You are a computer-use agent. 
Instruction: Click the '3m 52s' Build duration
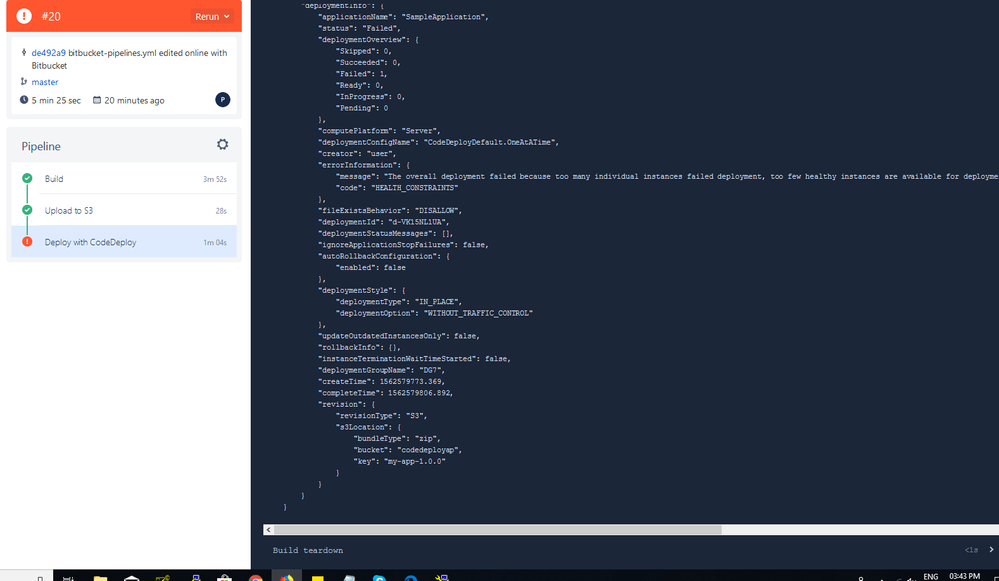[x=215, y=179]
